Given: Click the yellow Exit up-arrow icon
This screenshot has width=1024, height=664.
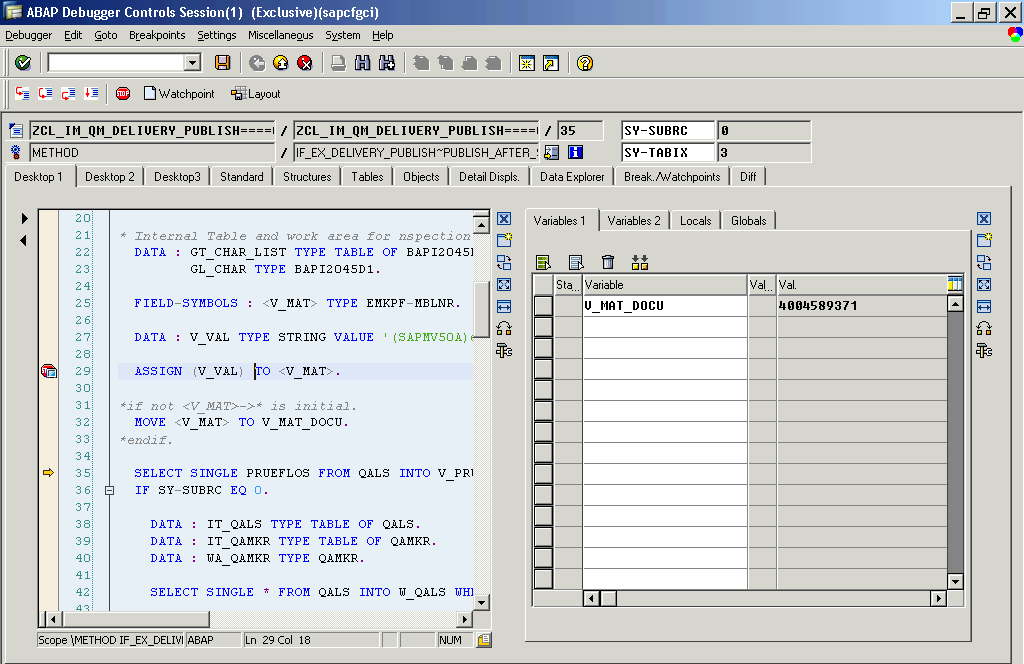Looking at the screenshot, I should (x=281, y=63).
